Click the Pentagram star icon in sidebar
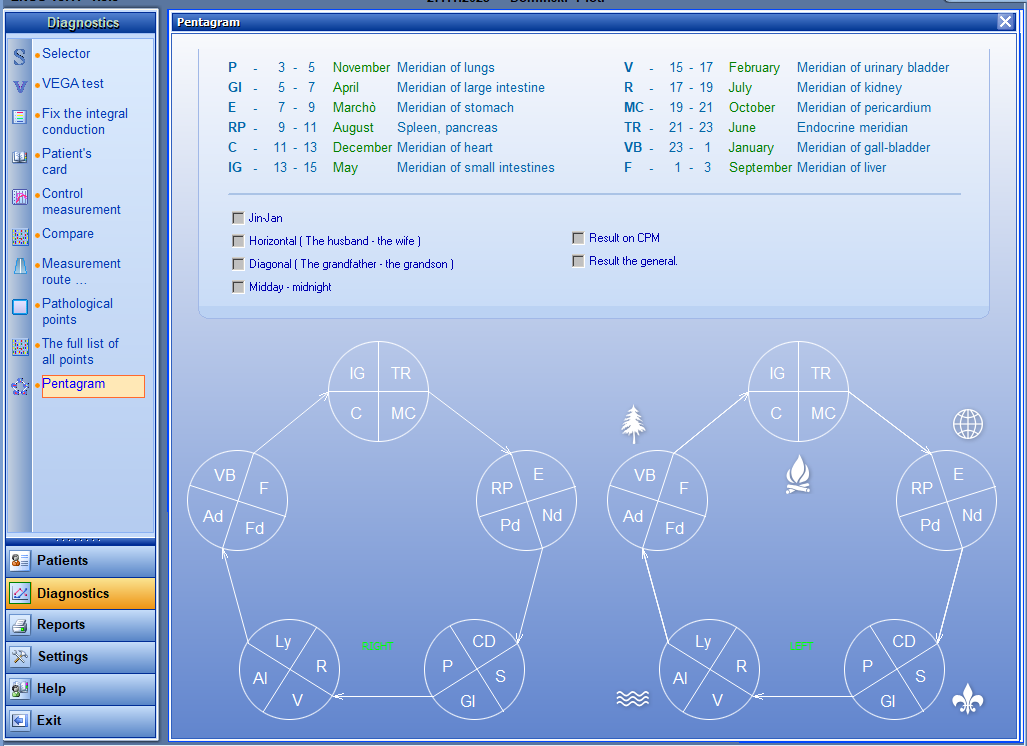The width and height of the screenshot is (1027, 746). point(20,386)
